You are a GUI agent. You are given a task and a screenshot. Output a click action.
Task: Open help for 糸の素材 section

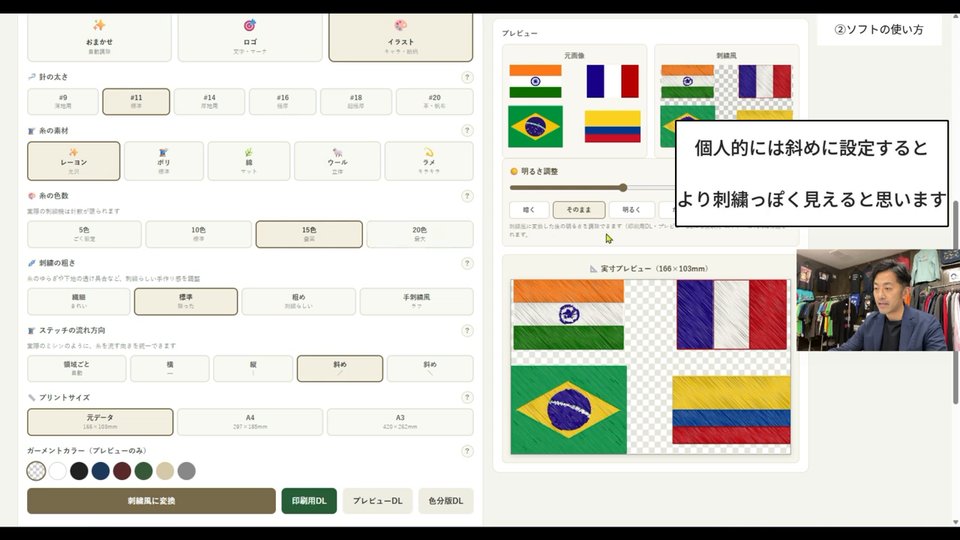467,130
